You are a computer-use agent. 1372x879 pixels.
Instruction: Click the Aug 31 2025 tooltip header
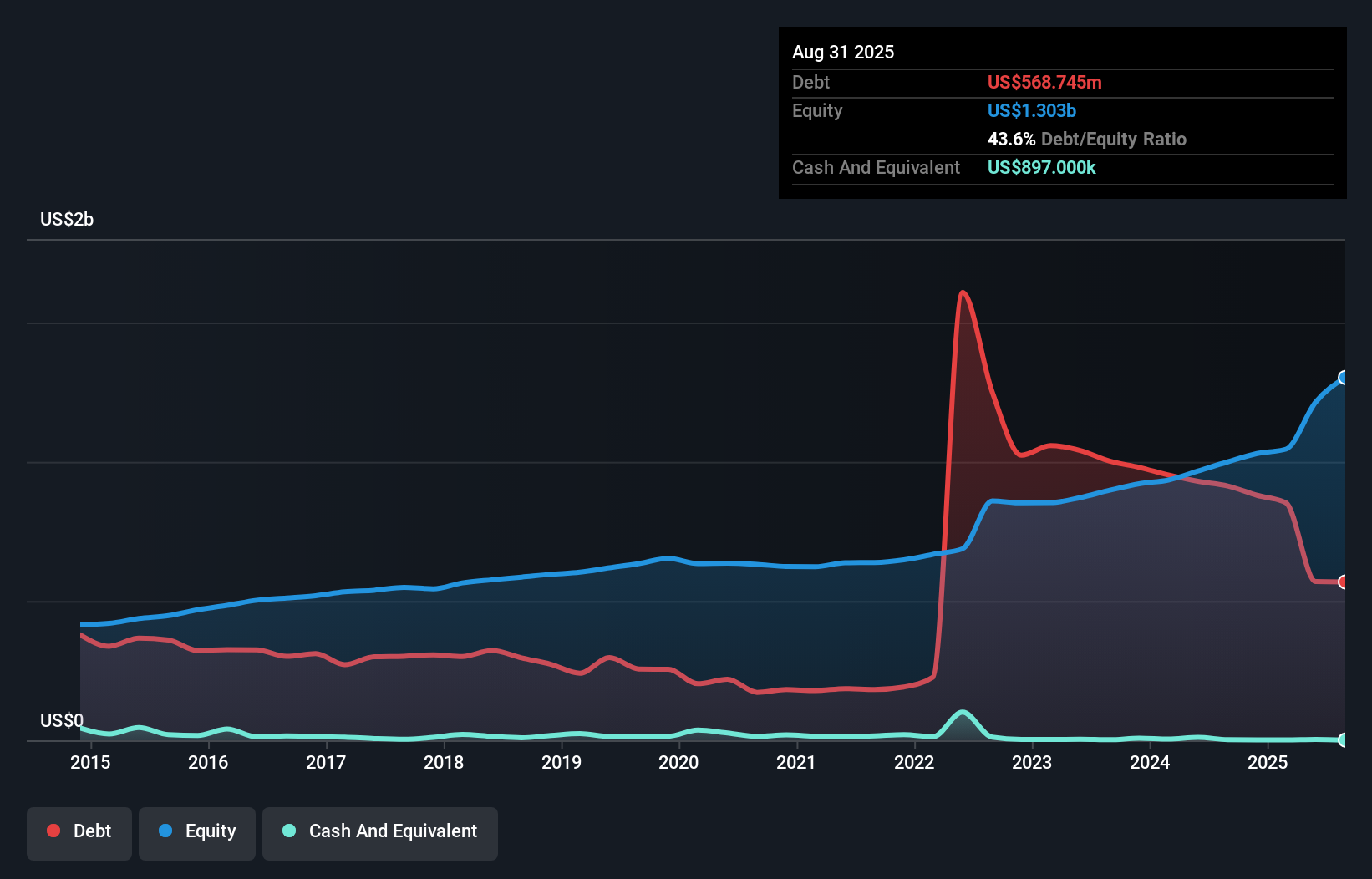pyautogui.click(x=843, y=52)
